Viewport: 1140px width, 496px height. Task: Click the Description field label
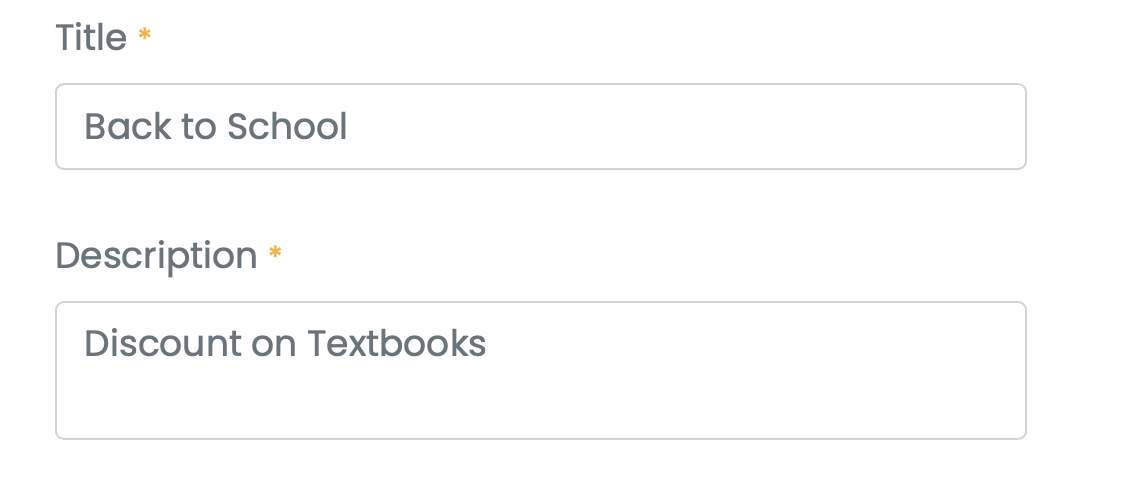coord(156,256)
